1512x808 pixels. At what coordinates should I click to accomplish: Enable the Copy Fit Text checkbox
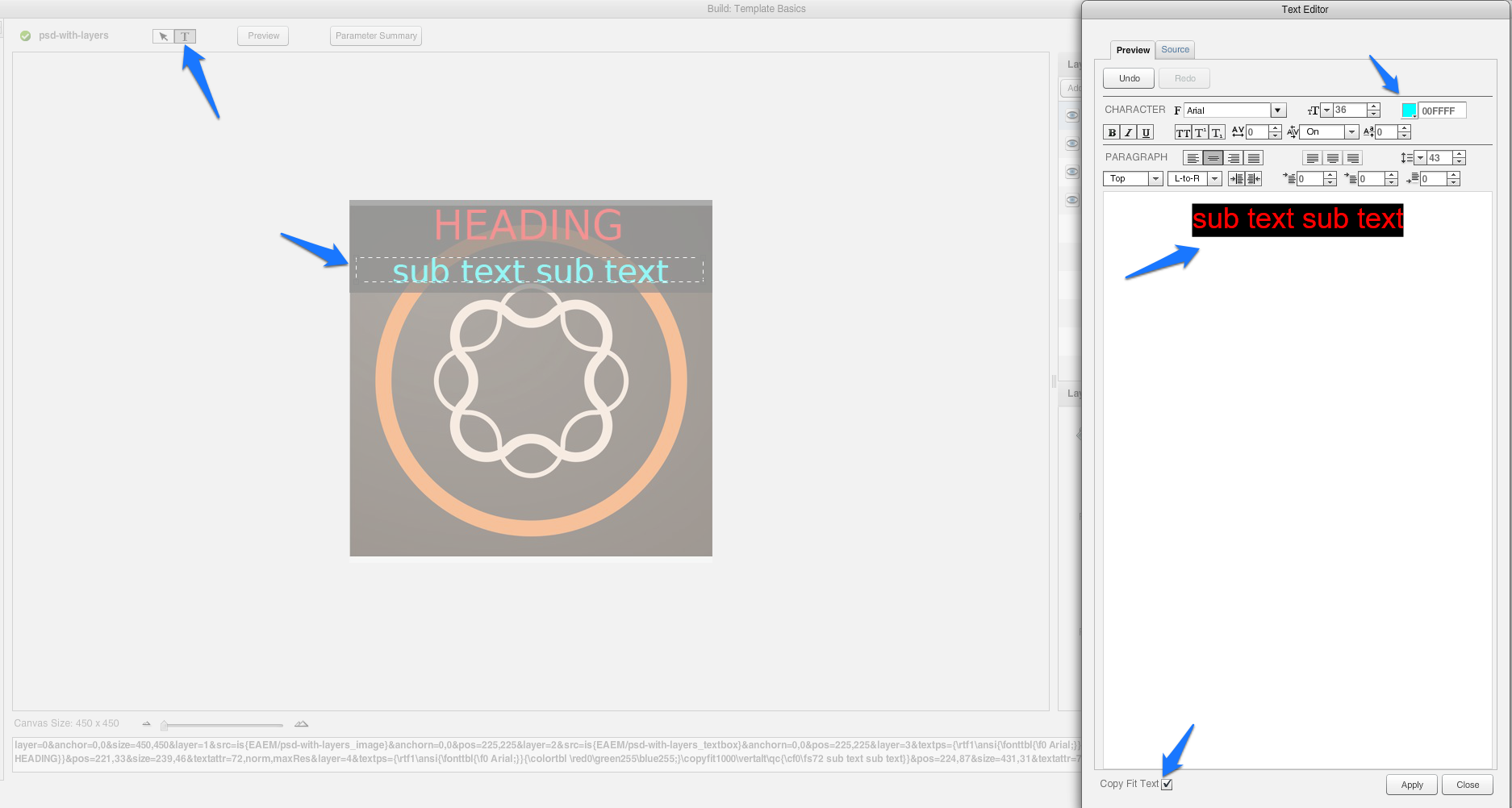coord(1167,784)
